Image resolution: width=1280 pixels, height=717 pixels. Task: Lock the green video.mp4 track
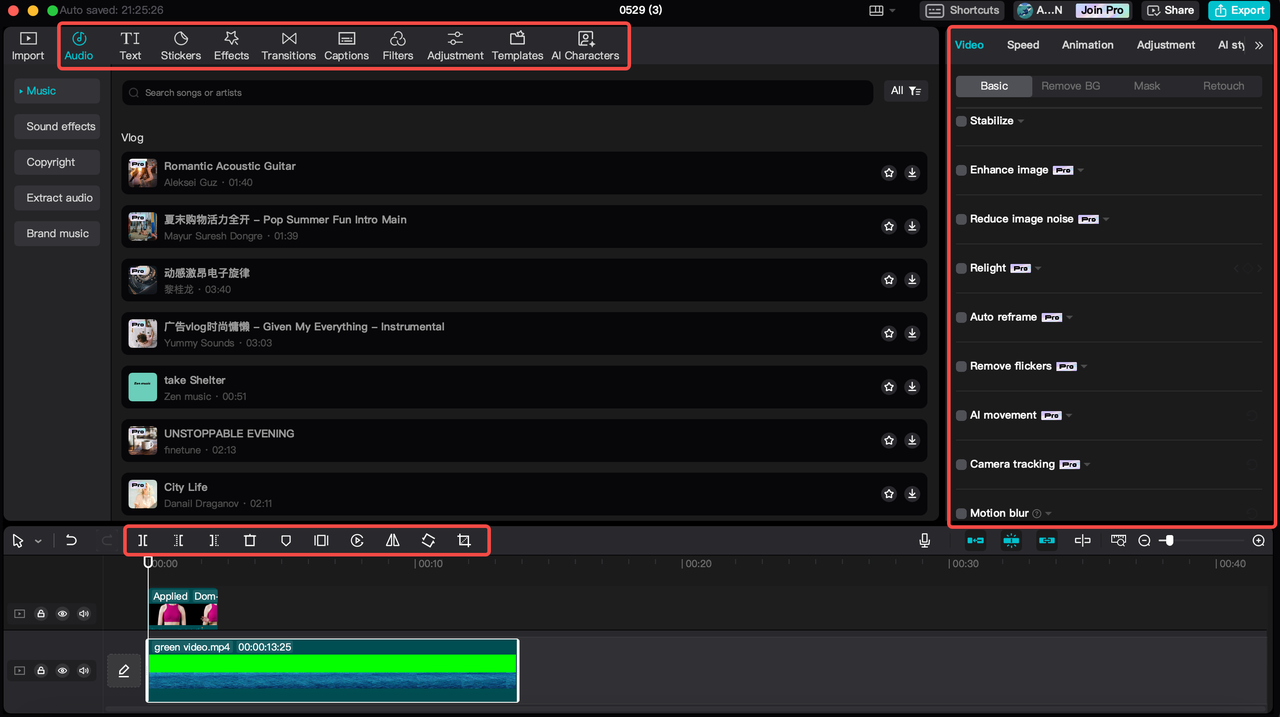click(41, 671)
